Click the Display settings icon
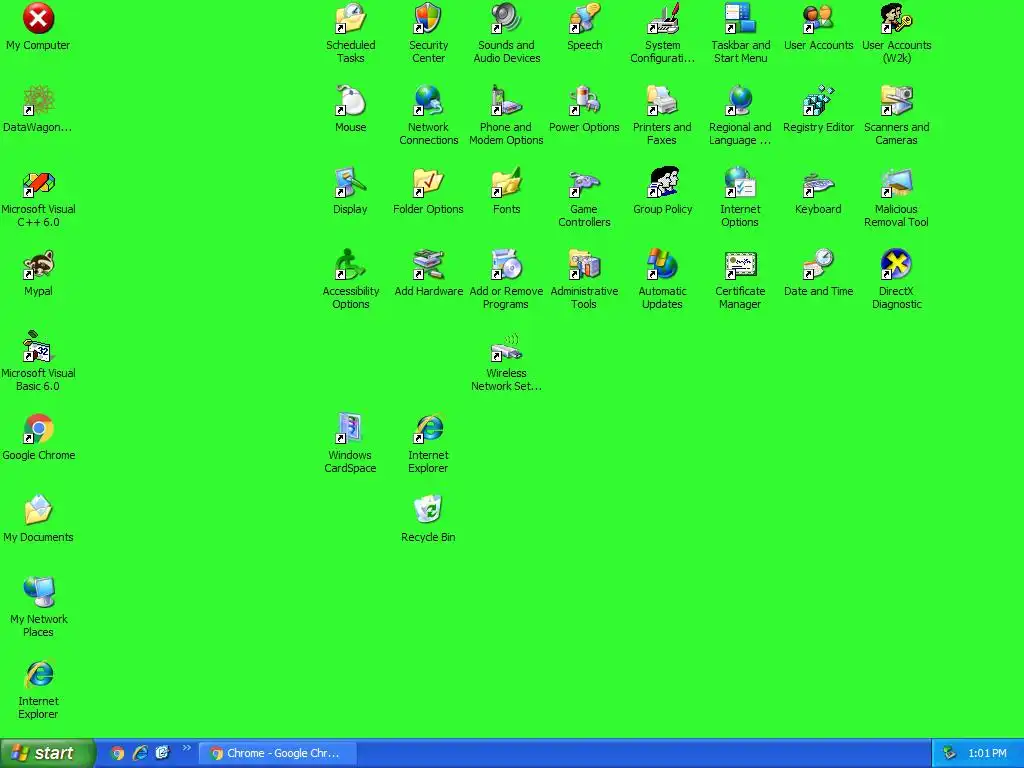 [350, 183]
